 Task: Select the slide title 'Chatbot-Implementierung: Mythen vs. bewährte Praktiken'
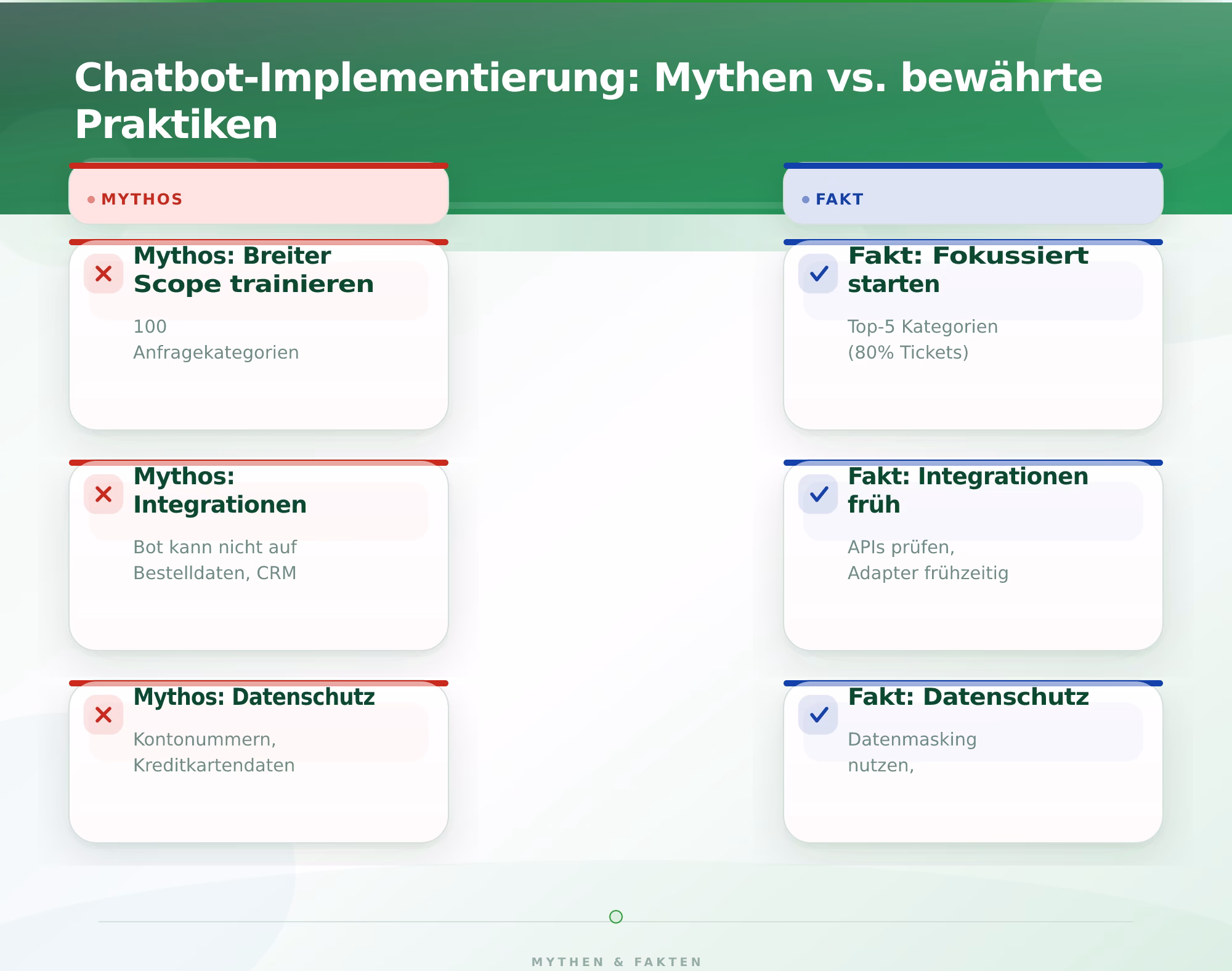click(588, 101)
